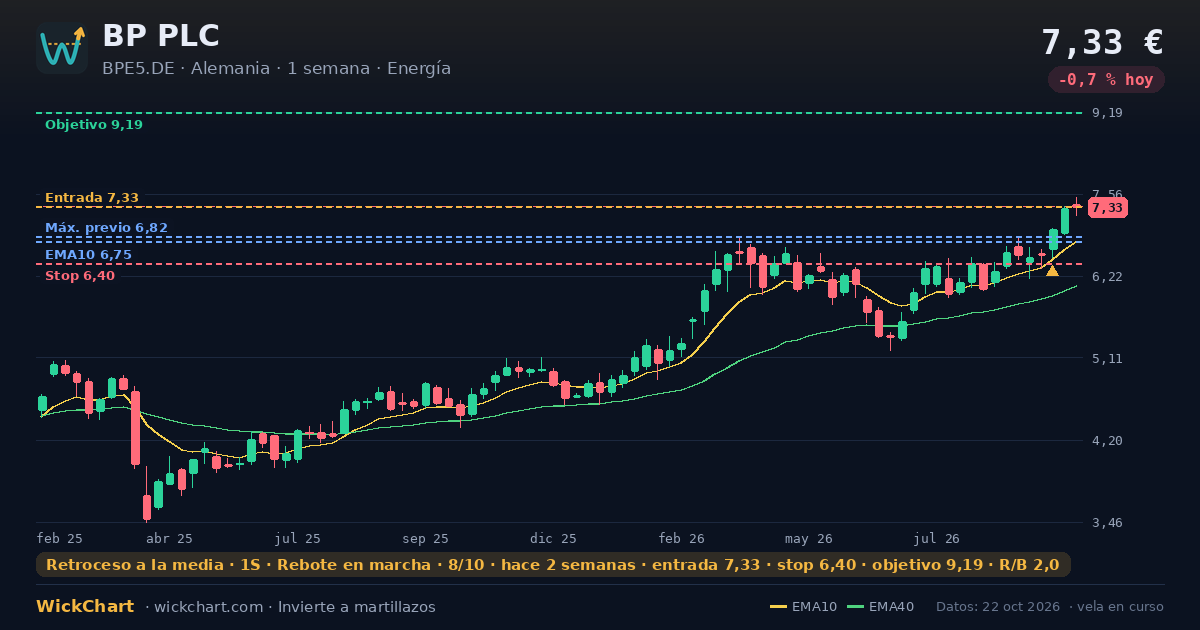Click the large "7,33 €" current price

click(1102, 43)
